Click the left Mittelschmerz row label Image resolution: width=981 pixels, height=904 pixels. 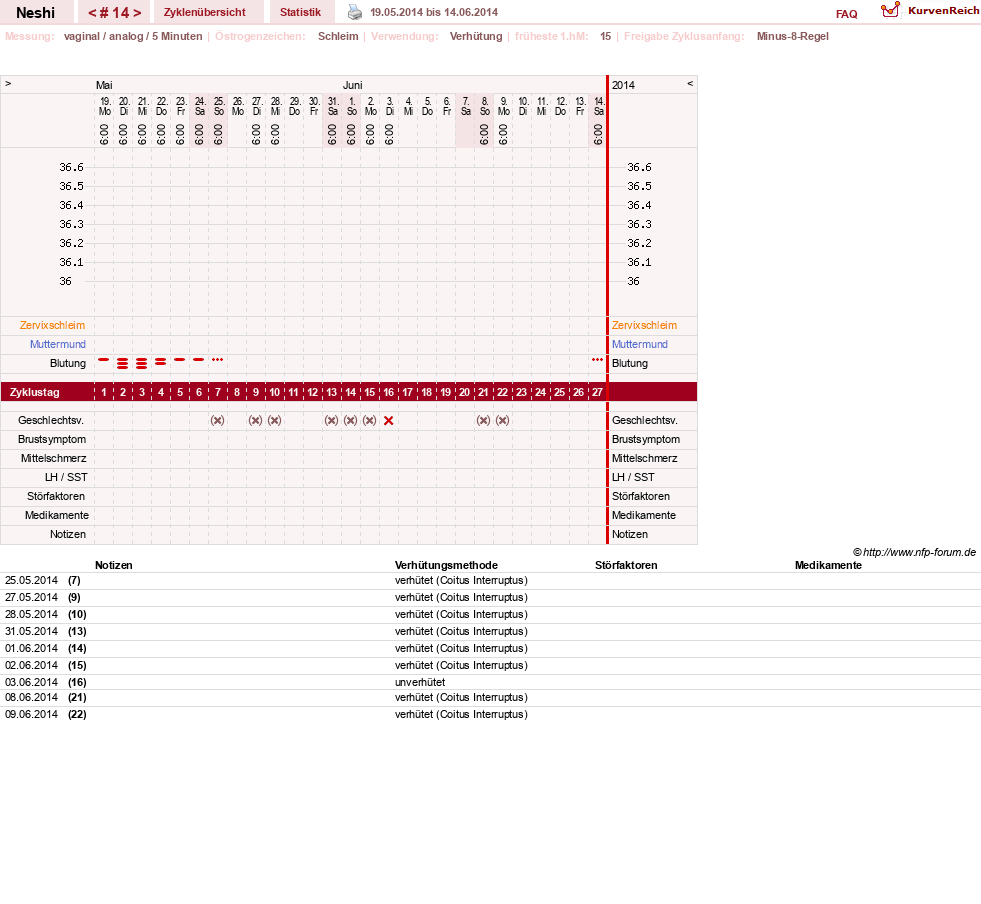53,459
